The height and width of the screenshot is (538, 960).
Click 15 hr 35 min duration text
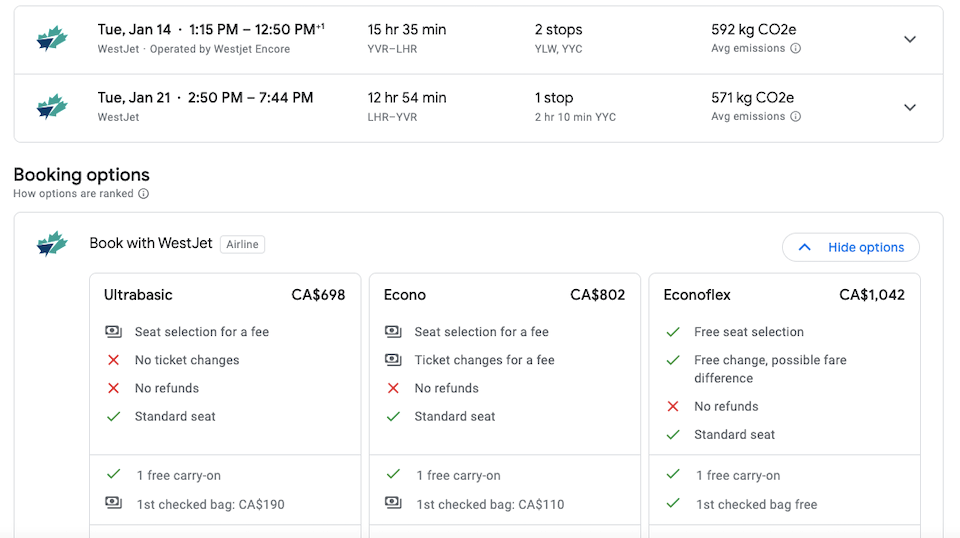(407, 29)
